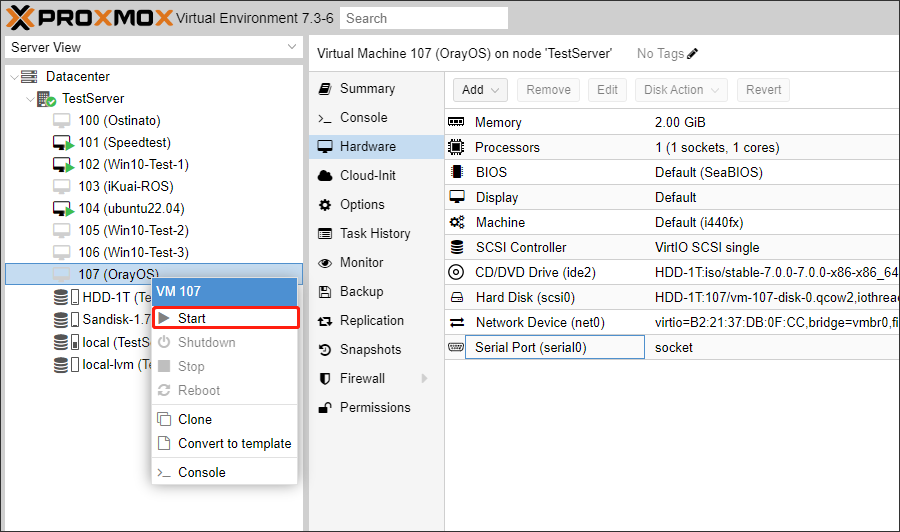This screenshot has height=532, width=900.
Task: Open the Task History tab
Action: pos(377,233)
